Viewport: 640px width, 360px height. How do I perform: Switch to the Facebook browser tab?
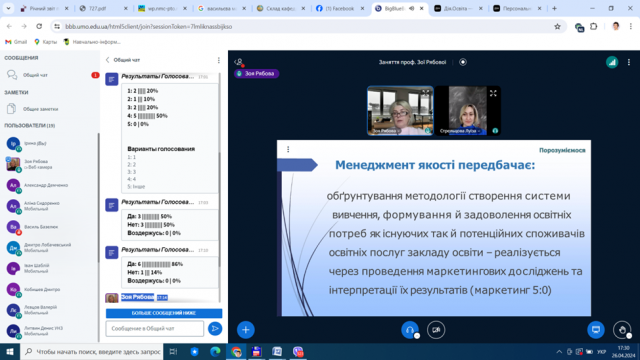[340, 8]
